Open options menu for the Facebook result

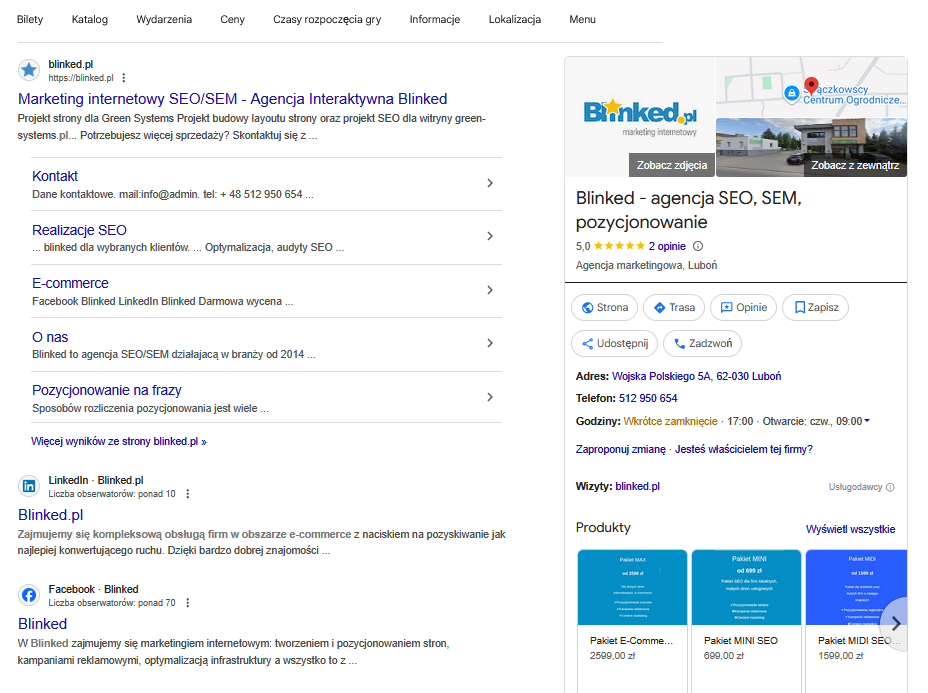pyautogui.click(x=187, y=603)
